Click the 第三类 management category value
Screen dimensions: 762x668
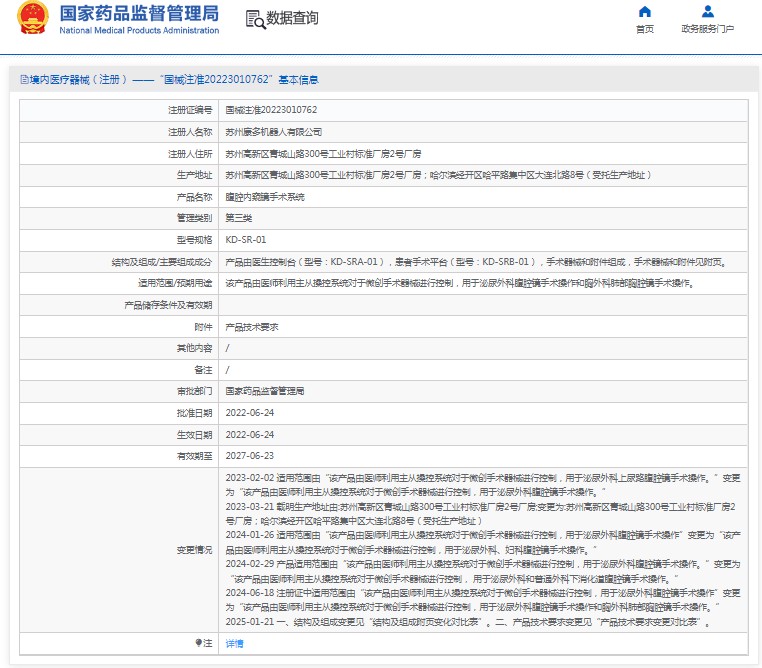(239, 218)
